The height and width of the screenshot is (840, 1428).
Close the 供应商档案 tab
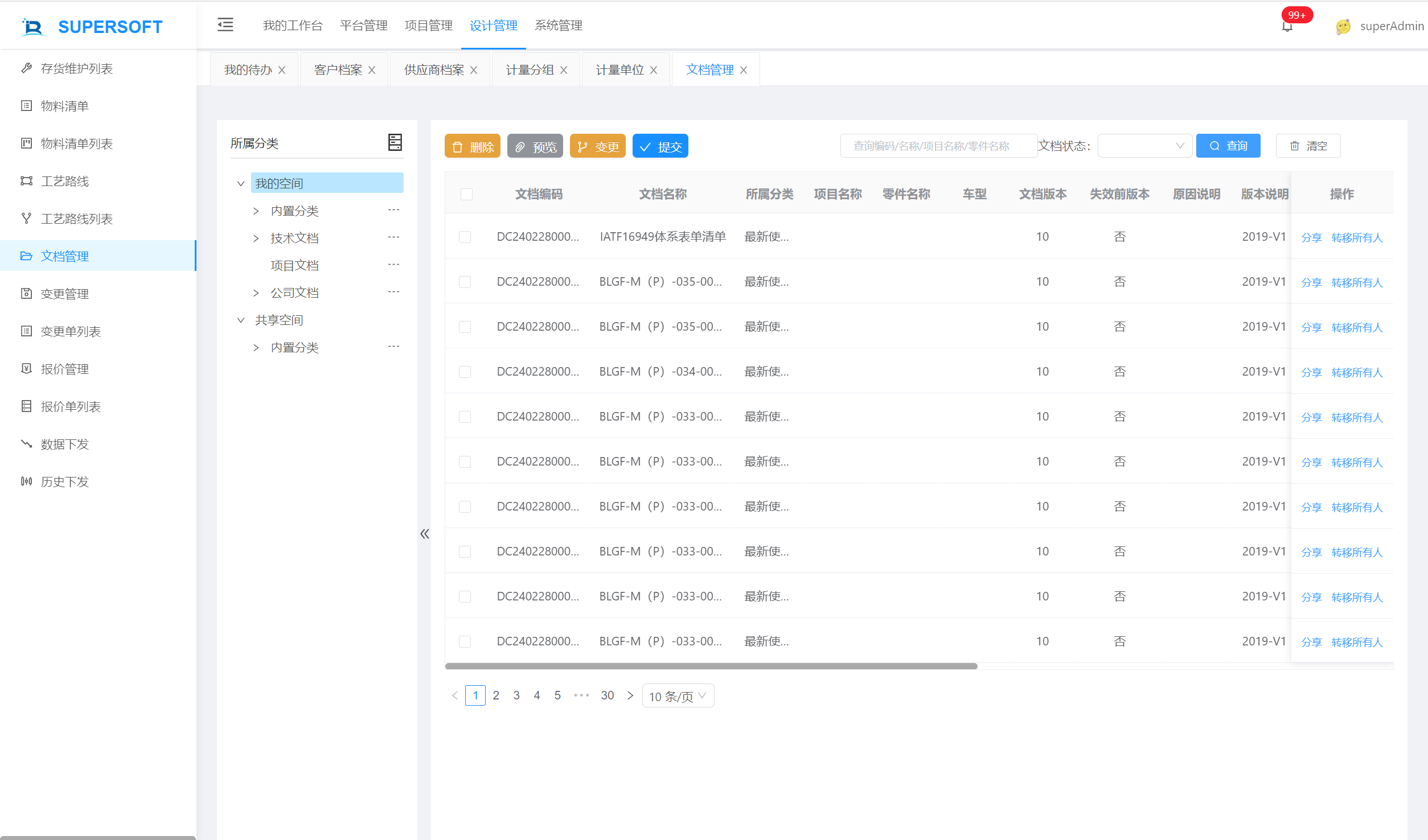coord(474,70)
